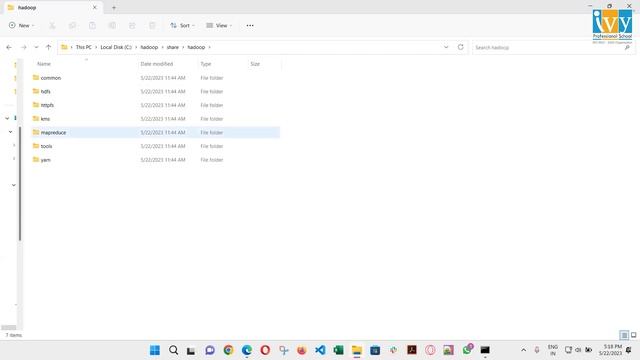This screenshot has height=360, width=640.
Task: Click the Cut toolbar icon
Action: 52,25
